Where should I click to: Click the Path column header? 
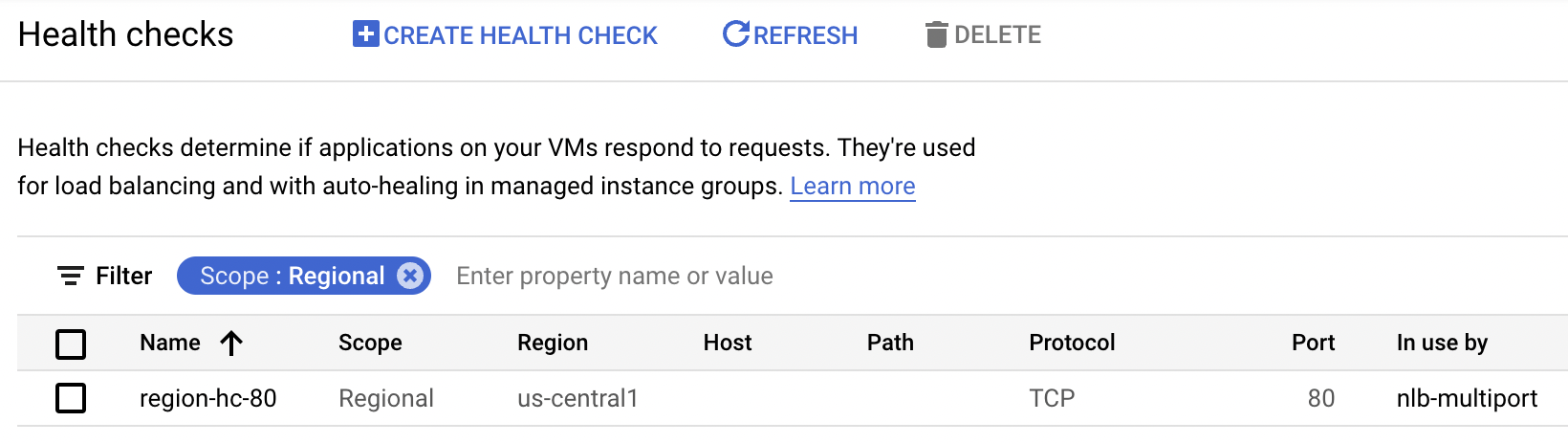point(890,344)
